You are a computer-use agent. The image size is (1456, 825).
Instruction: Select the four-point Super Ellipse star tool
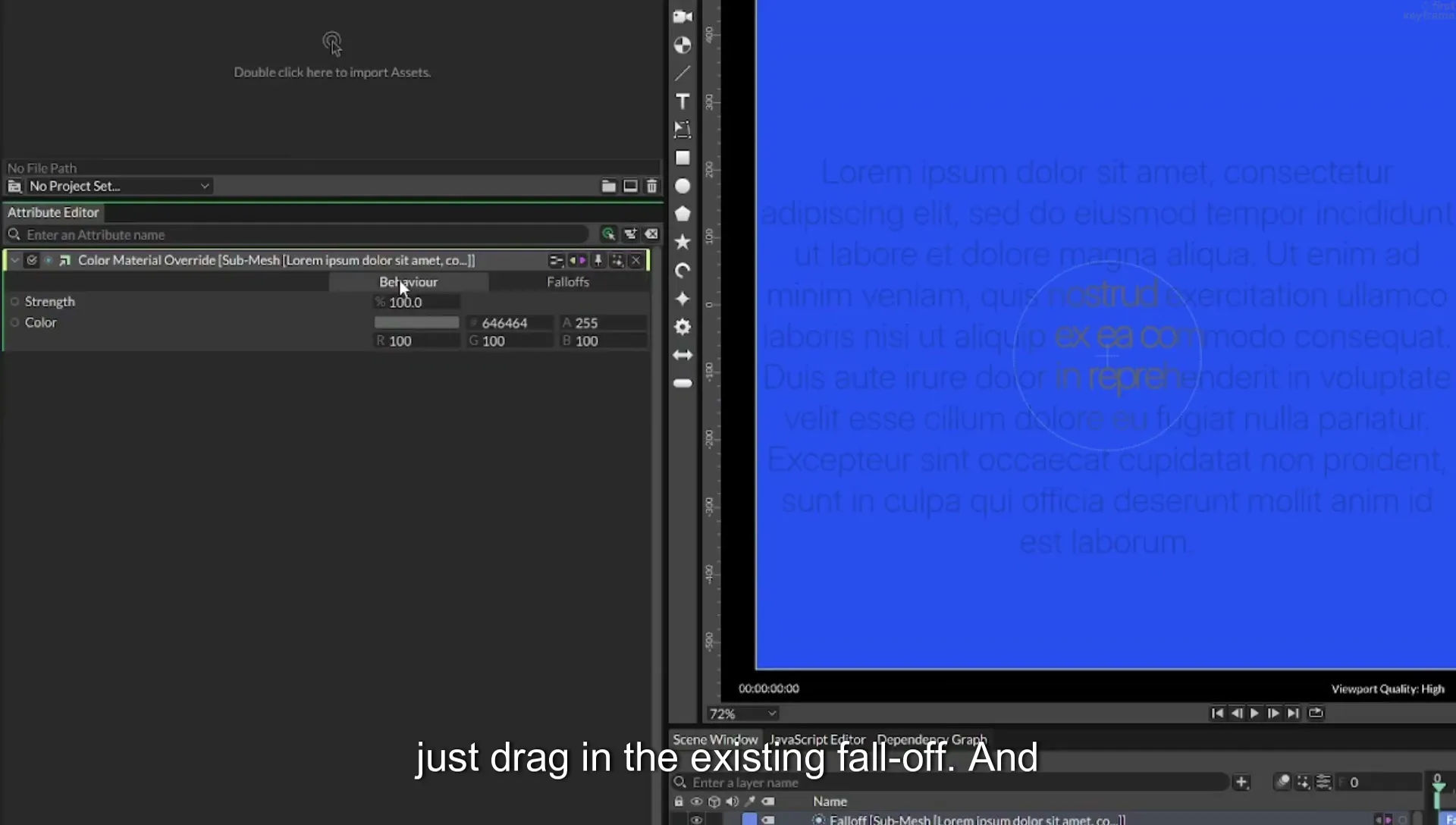pyautogui.click(x=682, y=299)
